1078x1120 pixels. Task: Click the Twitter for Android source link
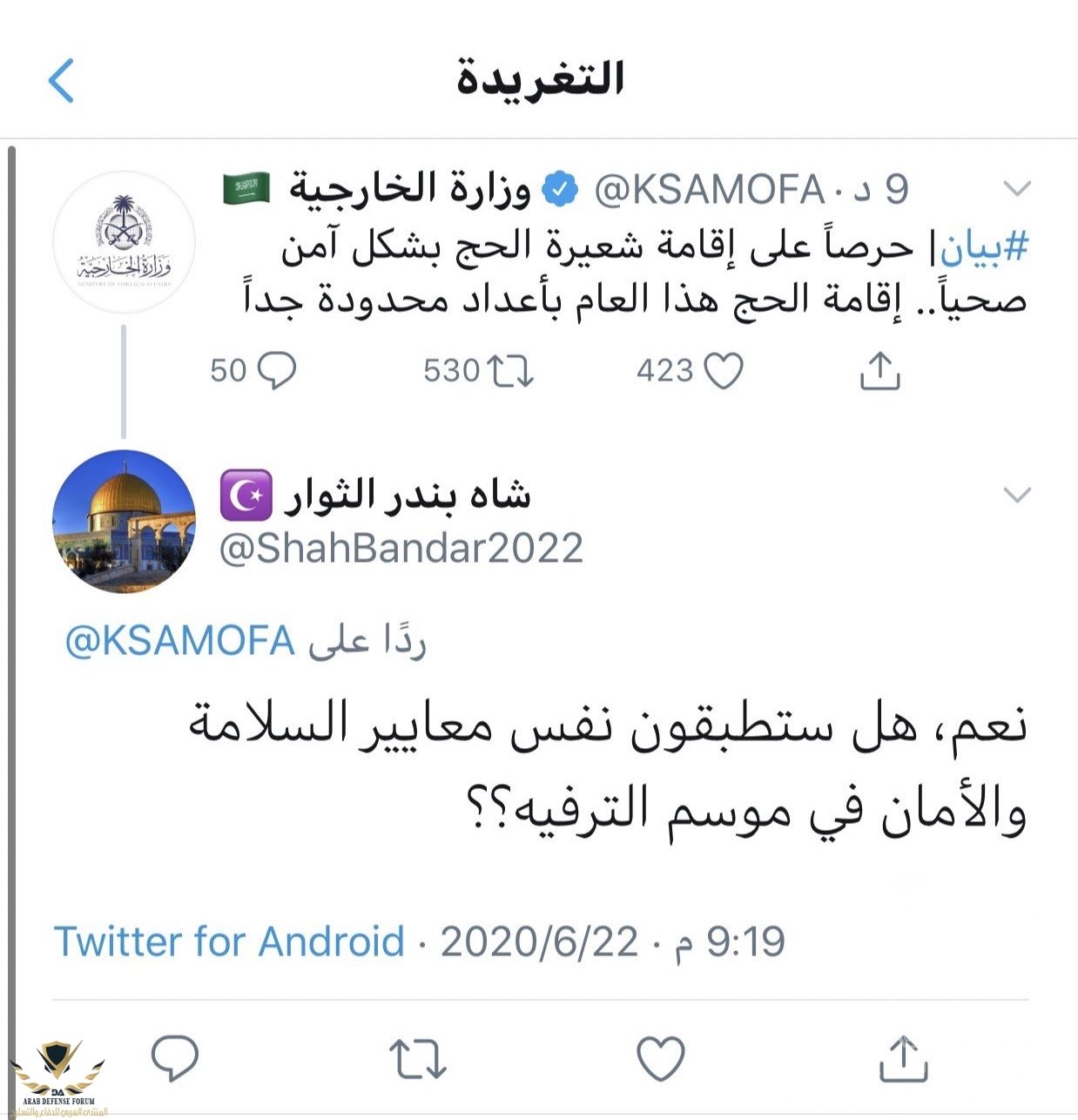coord(230,941)
